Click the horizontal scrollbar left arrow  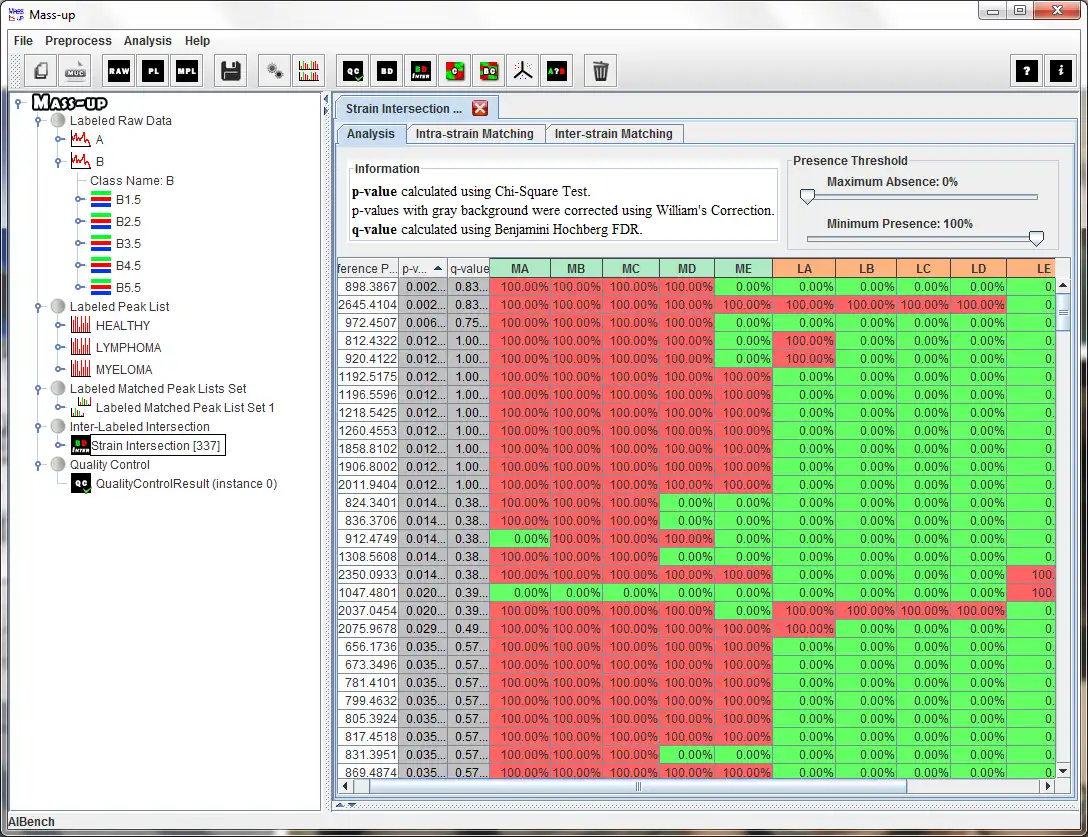pos(345,786)
